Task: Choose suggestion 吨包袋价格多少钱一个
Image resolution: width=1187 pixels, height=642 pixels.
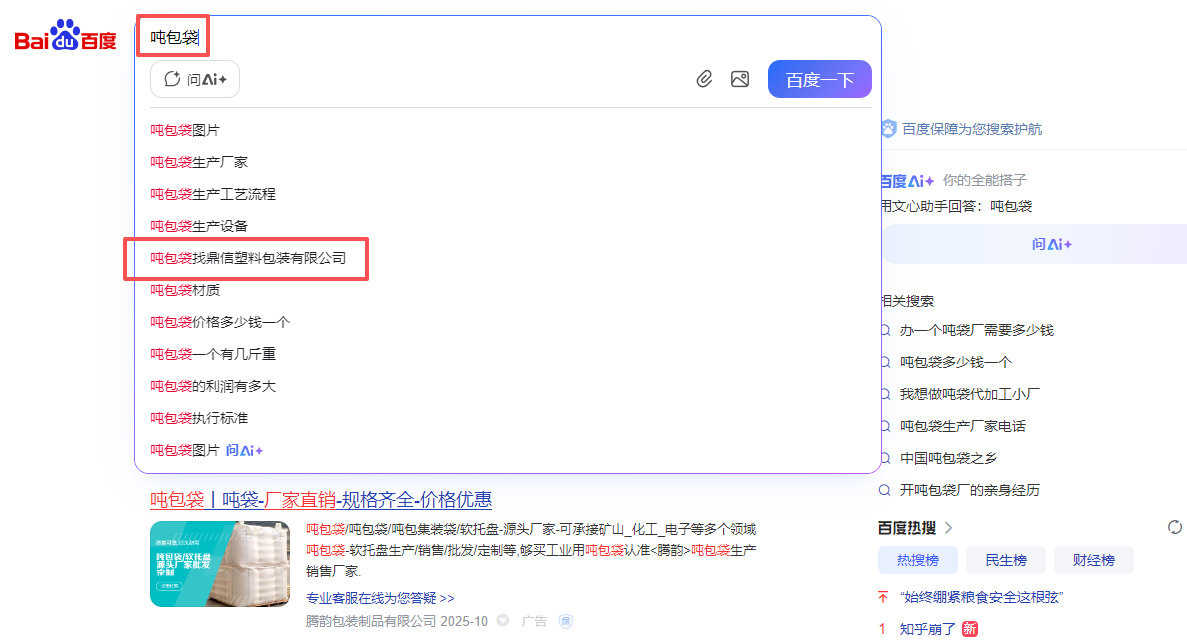Action: (x=220, y=322)
